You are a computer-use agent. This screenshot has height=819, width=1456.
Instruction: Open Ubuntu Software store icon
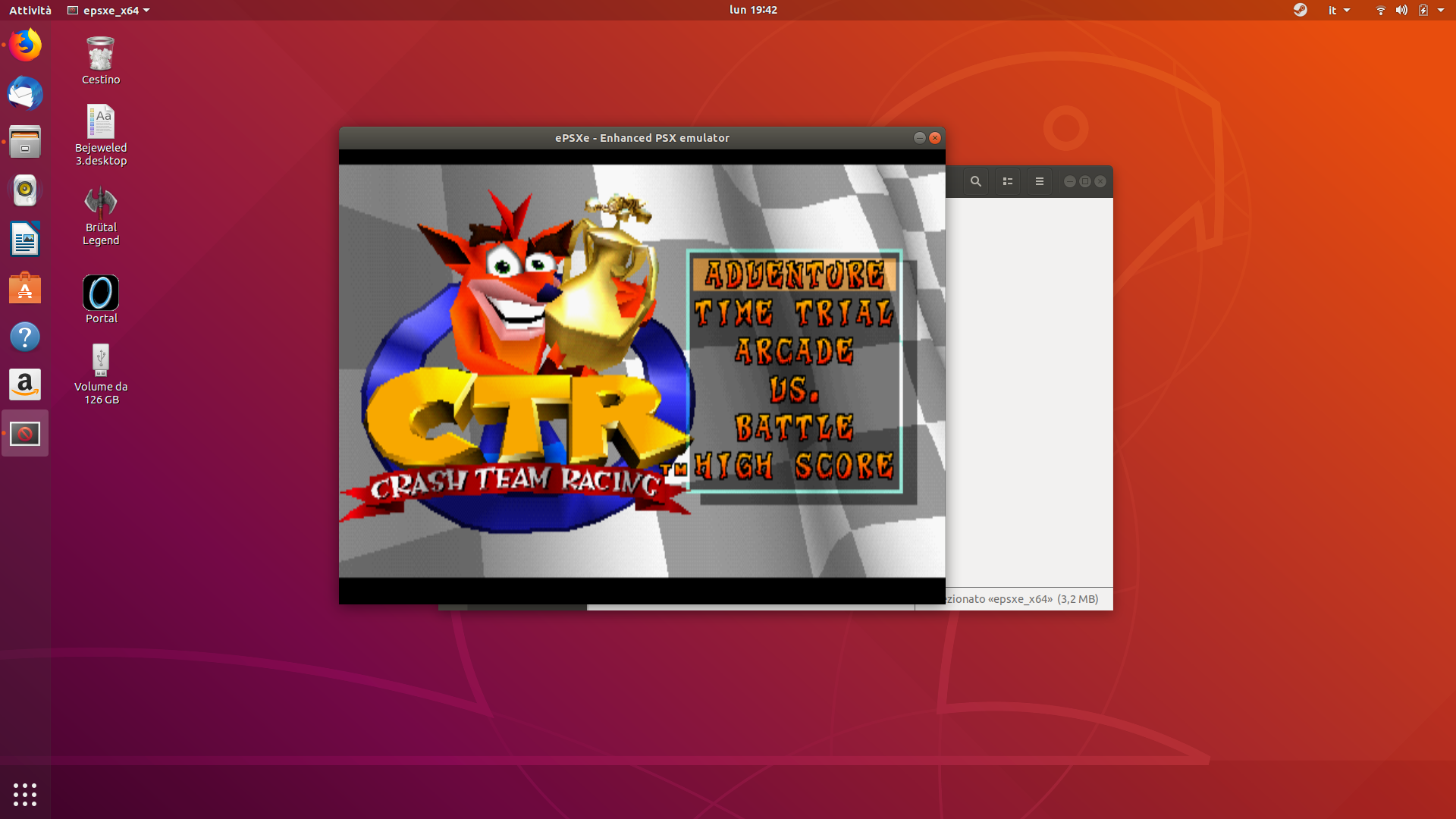coord(25,288)
